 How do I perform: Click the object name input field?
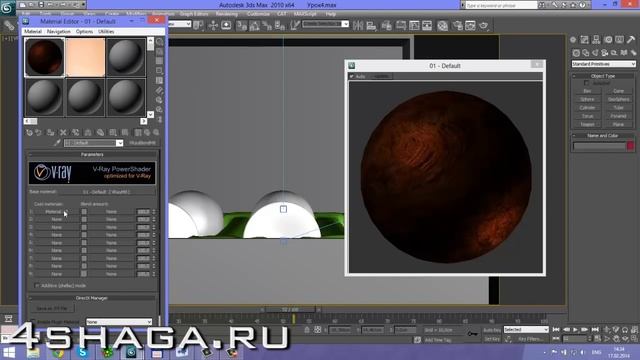[x=599, y=146]
